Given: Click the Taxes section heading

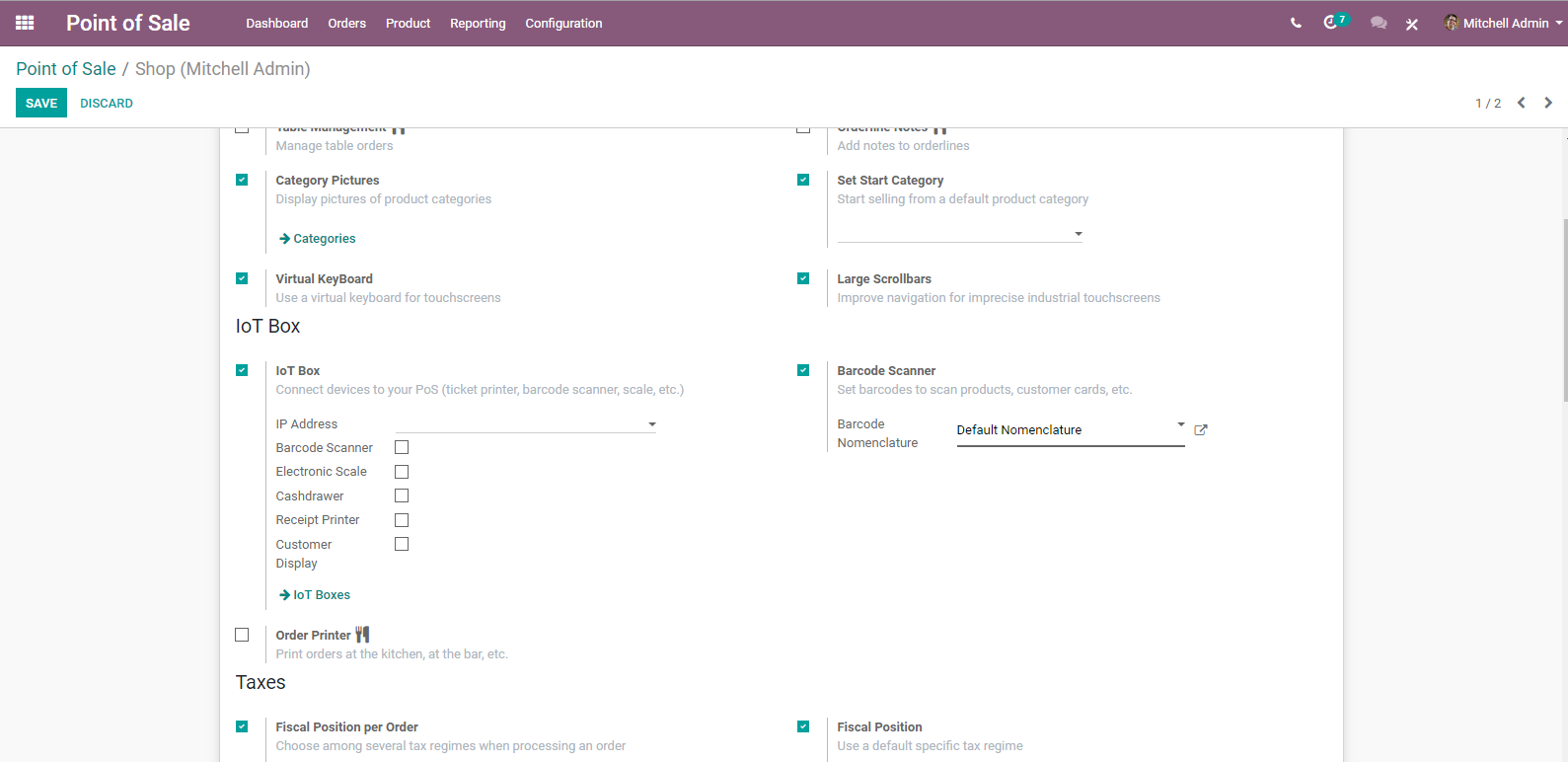Looking at the screenshot, I should pos(261,682).
